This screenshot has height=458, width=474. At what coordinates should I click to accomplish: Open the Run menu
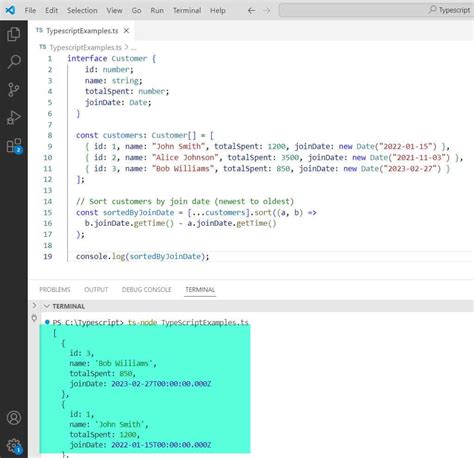[157, 11]
